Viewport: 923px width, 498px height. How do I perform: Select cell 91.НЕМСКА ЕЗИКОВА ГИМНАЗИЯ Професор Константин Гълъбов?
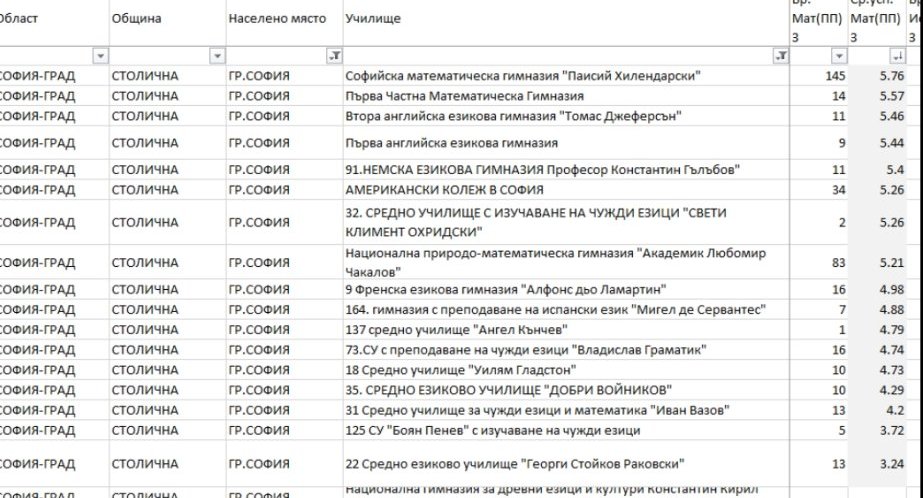[x=566, y=170]
